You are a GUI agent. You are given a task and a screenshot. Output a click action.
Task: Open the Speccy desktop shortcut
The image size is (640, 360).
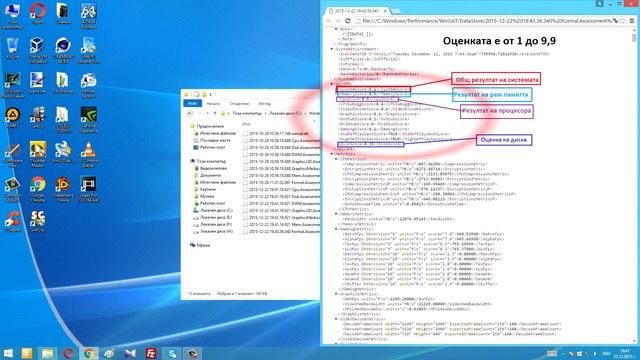click(38, 118)
